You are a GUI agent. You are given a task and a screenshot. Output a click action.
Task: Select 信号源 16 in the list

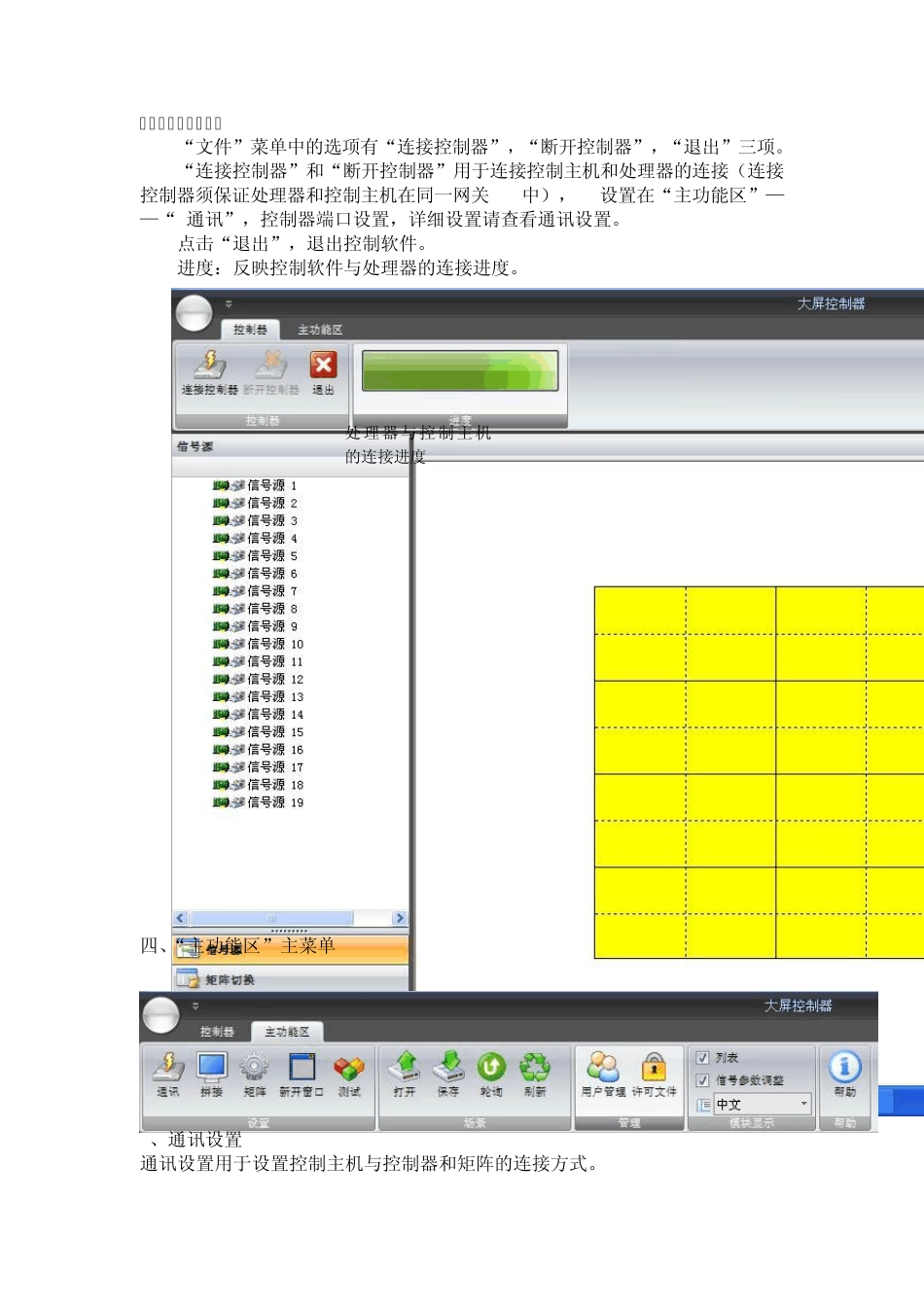coord(258,750)
